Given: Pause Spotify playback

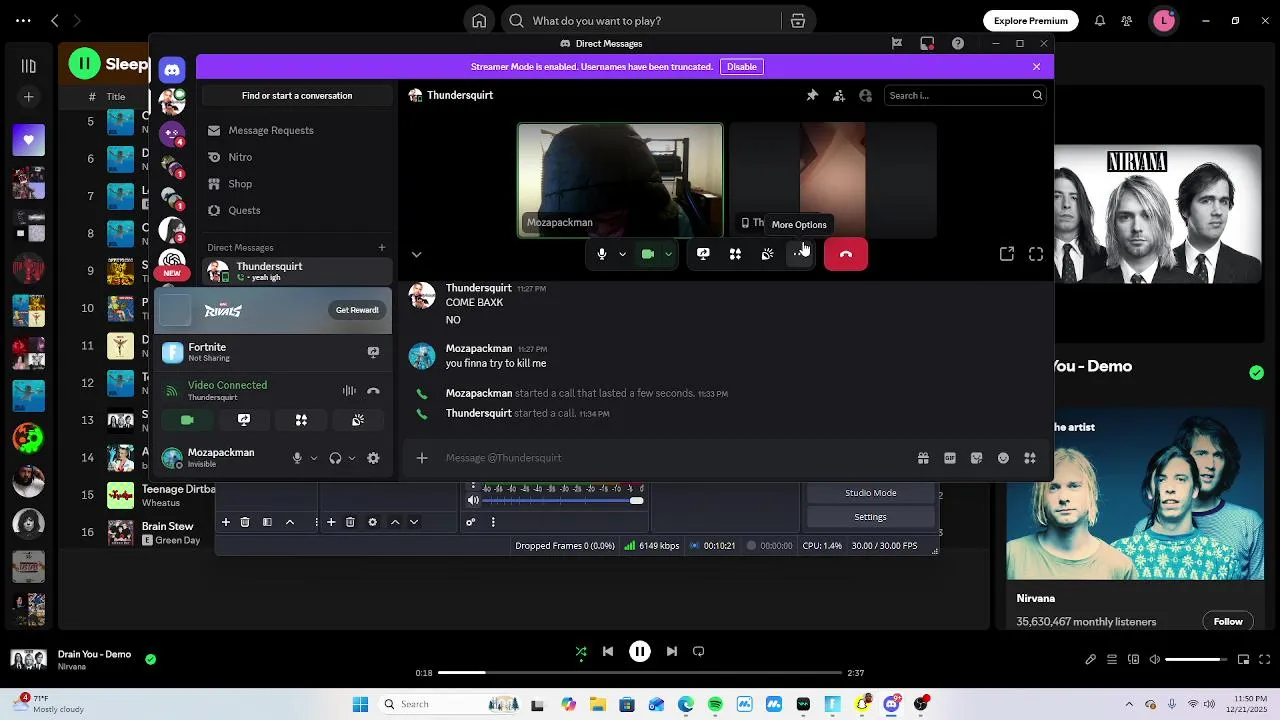Looking at the screenshot, I should 640,651.
